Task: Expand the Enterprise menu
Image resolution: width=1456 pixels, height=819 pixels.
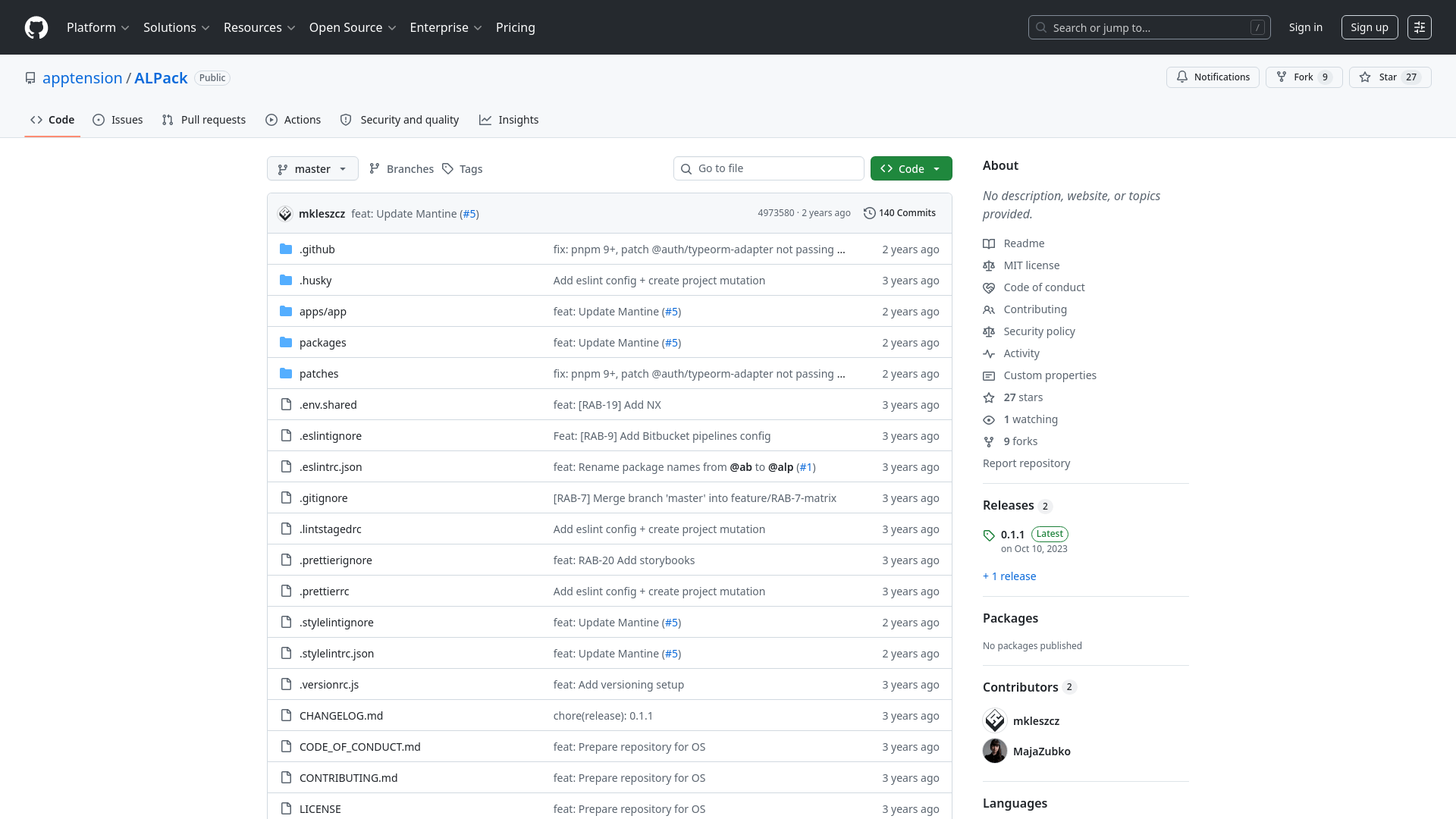Action: (446, 27)
